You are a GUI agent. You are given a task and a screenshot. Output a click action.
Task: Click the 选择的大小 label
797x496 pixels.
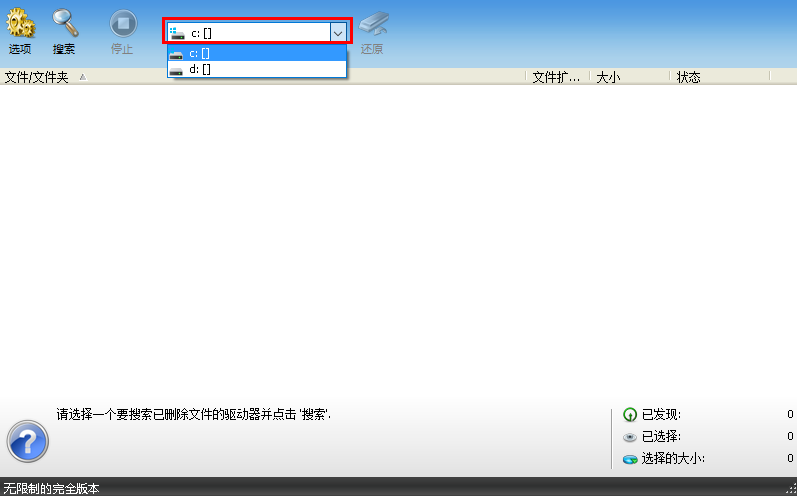[673, 458]
